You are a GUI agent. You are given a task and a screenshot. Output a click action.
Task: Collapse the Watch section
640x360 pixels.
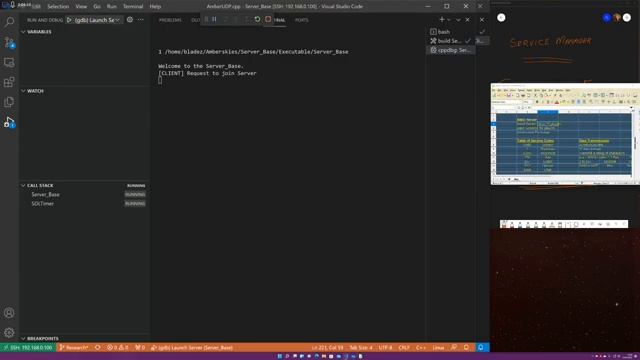[x=85, y=91]
